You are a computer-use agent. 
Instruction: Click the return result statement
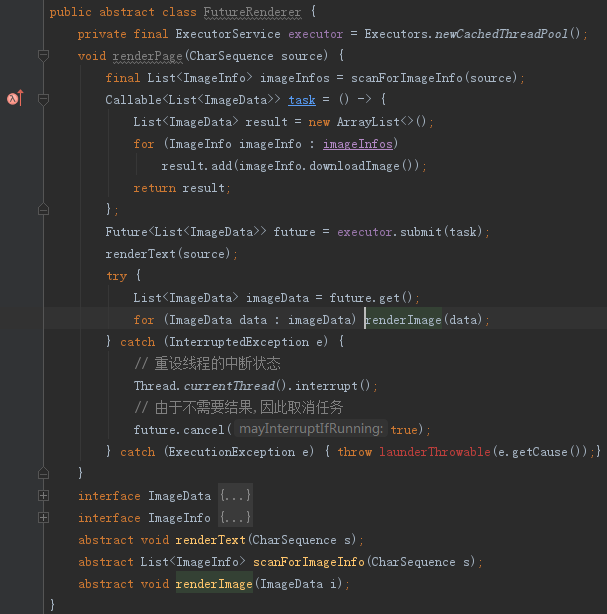[x=182, y=188]
